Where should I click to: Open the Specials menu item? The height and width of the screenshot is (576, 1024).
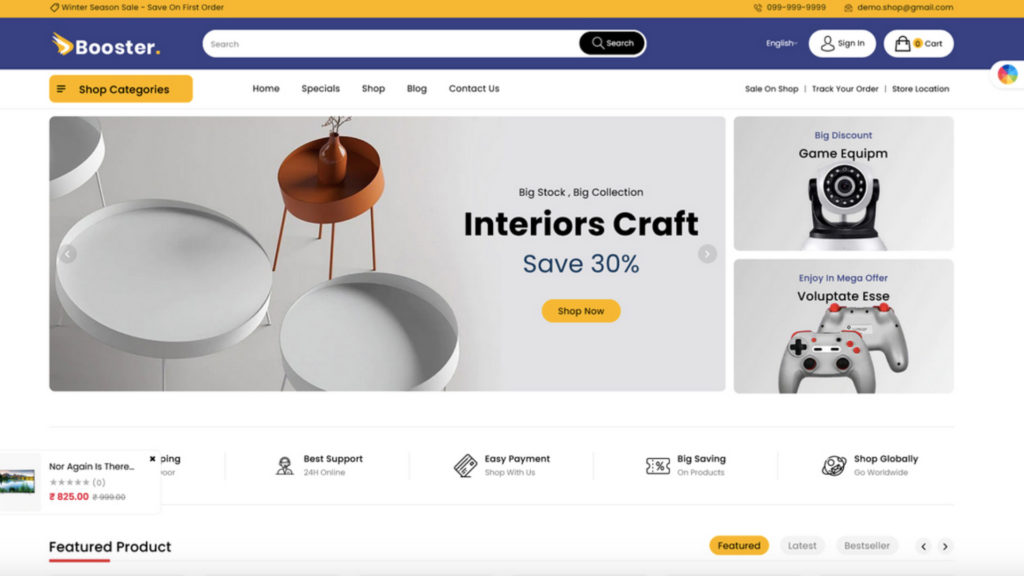(x=321, y=88)
